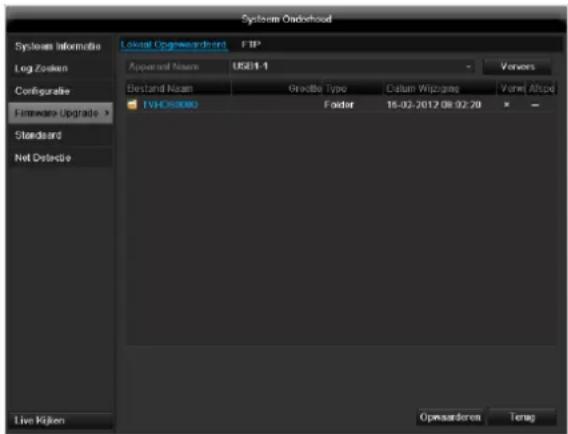Open the USB1-1 device name dropdown

click(x=352, y=67)
